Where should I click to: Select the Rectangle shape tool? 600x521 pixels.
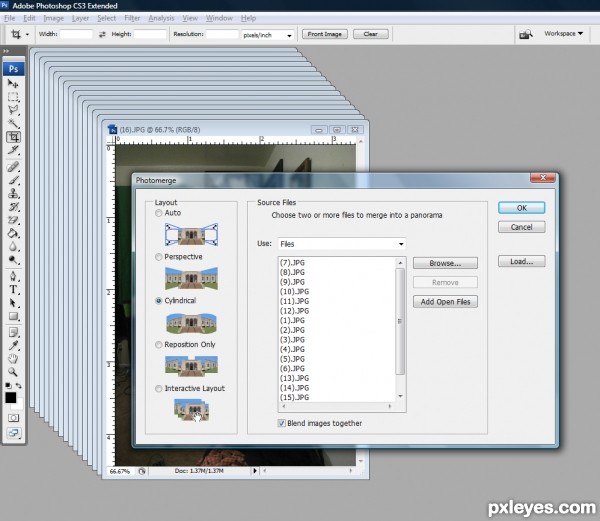click(13, 316)
